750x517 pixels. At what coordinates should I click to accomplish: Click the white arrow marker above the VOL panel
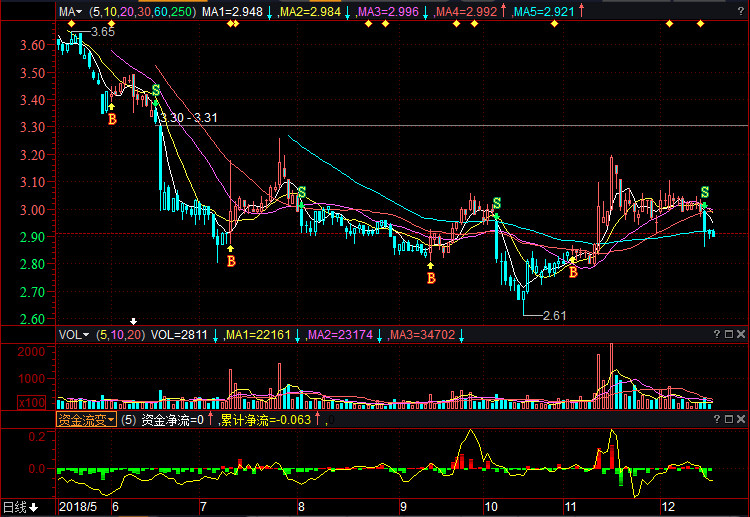pyautogui.click(x=134, y=321)
